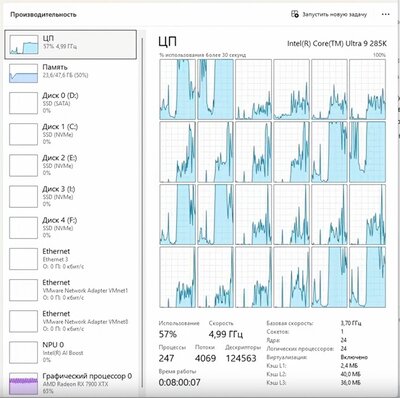Open Диск 2 (E:) NVMe entry

(70, 165)
